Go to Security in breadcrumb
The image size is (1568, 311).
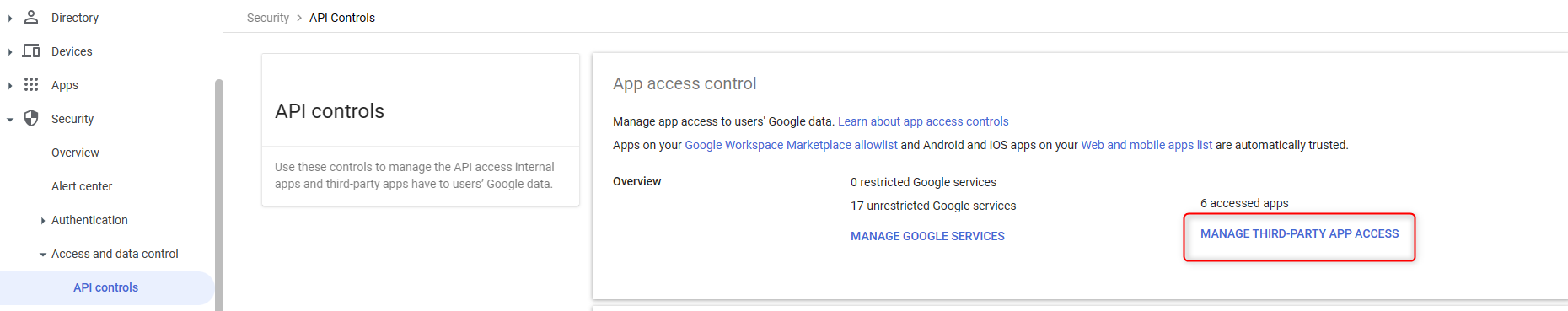[268, 18]
